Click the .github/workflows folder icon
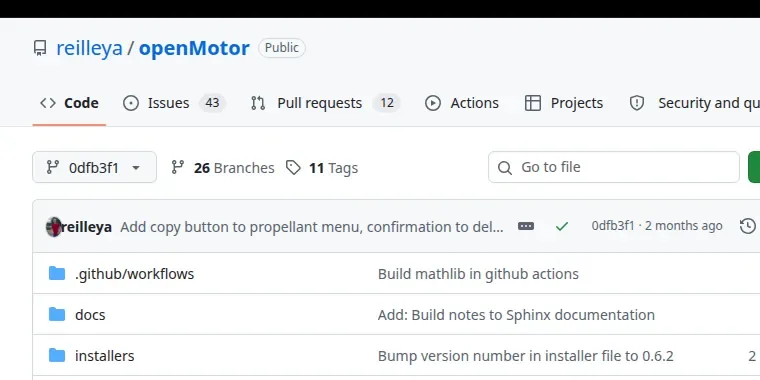The image size is (760, 380). 57,273
